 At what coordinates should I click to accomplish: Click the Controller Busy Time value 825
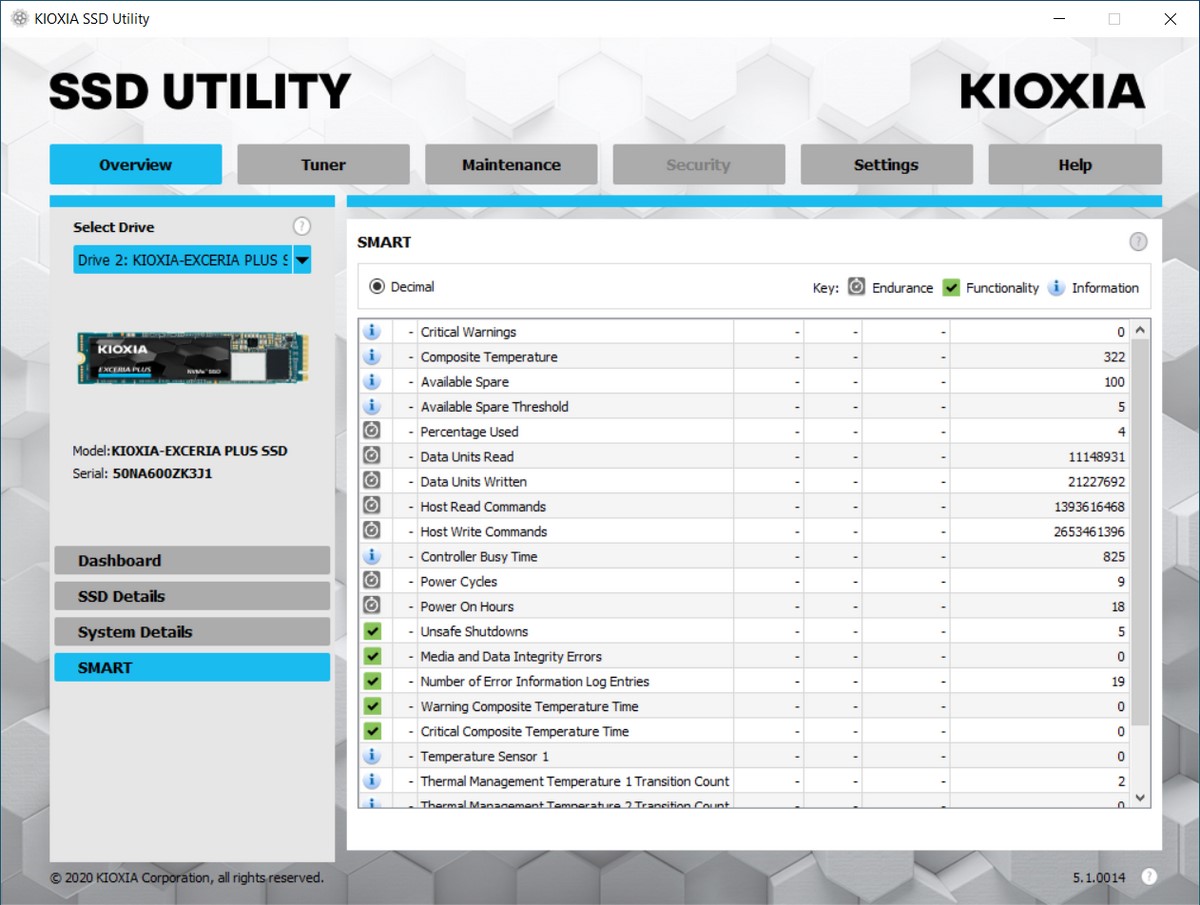[1114, 557]
